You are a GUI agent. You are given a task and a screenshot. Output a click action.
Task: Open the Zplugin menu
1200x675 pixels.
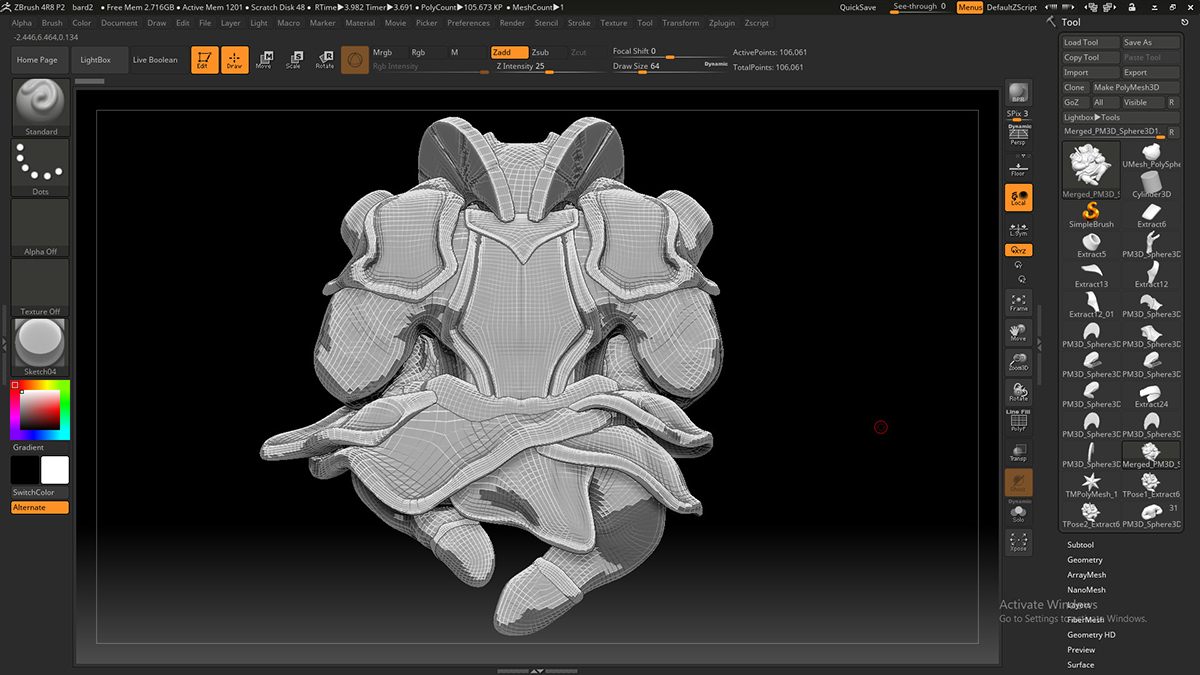tap(721, 23)
